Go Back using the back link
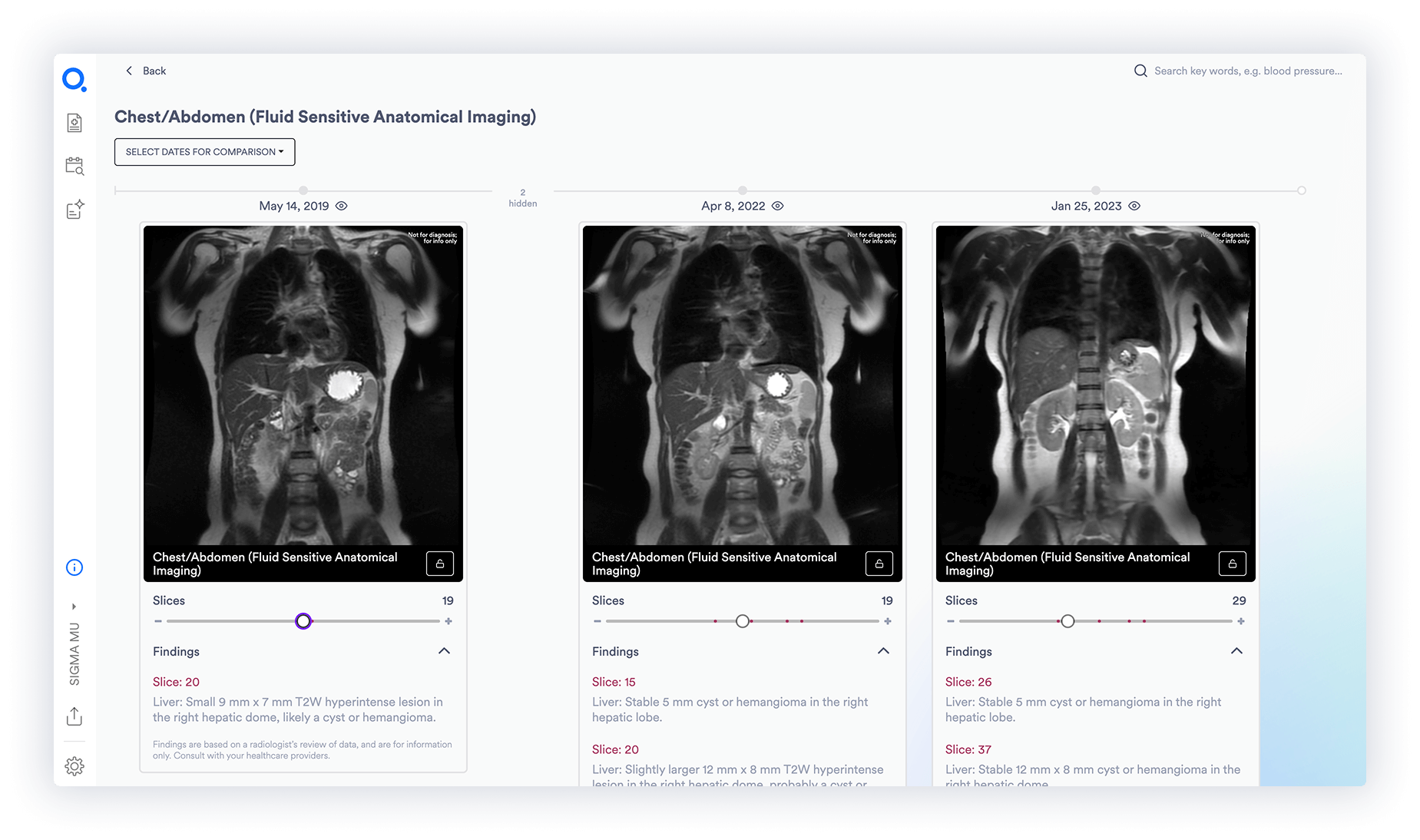This screenshot has height=840, width=1420. [145, 70]
